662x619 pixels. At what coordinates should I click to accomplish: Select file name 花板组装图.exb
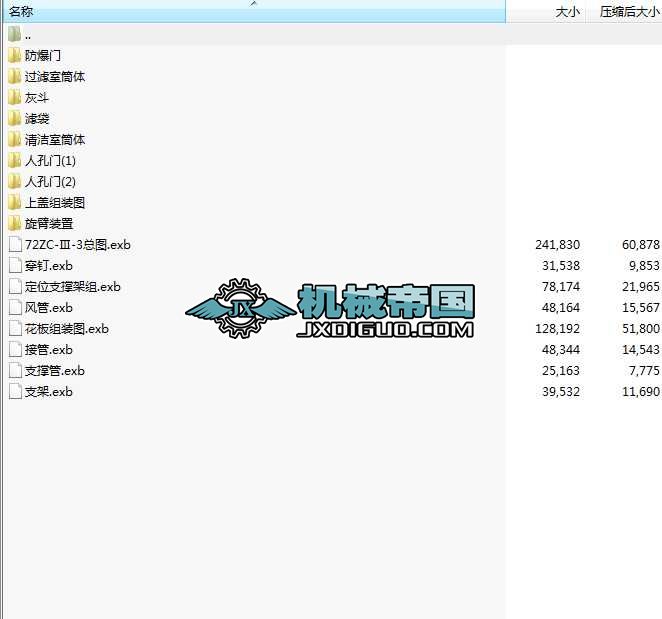(x=67, y=329)
